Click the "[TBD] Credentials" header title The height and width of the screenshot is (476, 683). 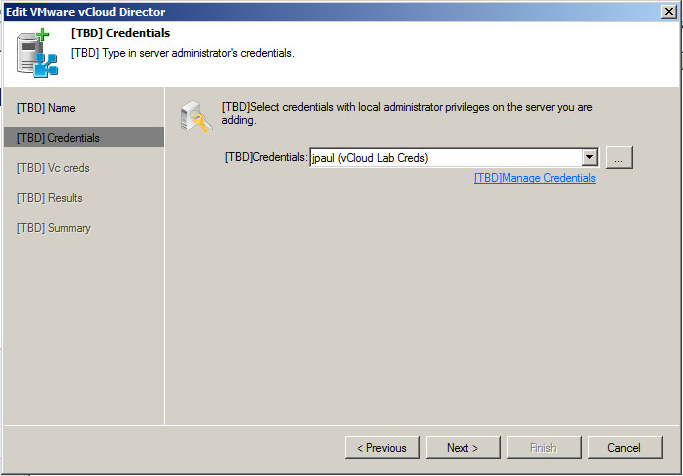[120, 33]
